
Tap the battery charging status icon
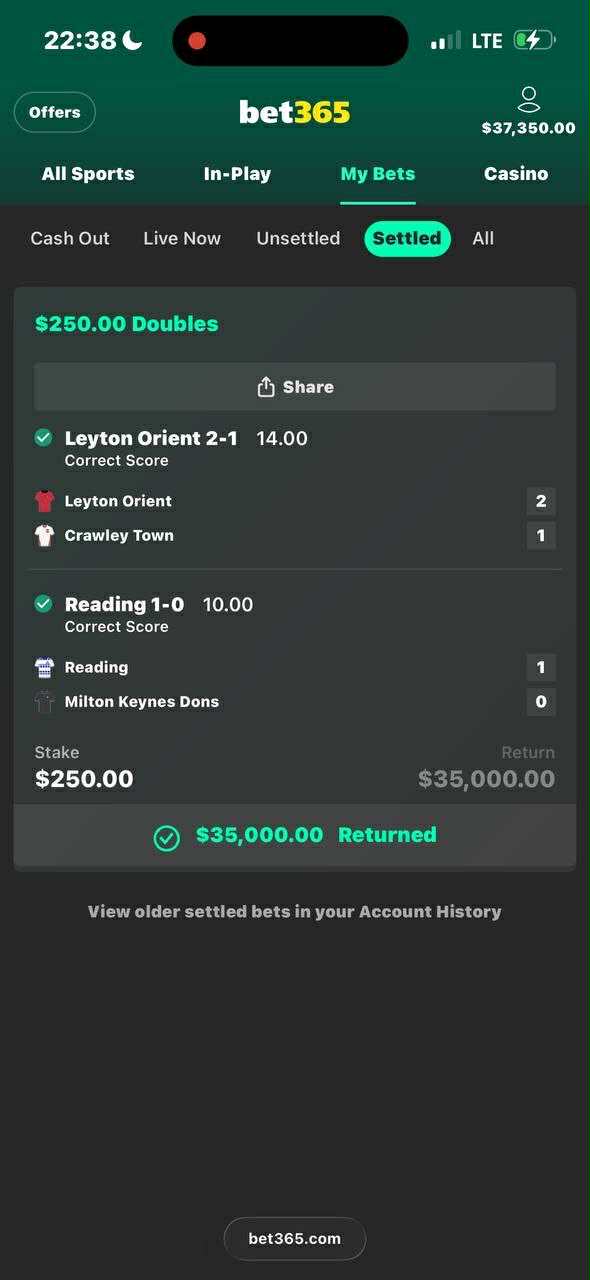point(534,40)
